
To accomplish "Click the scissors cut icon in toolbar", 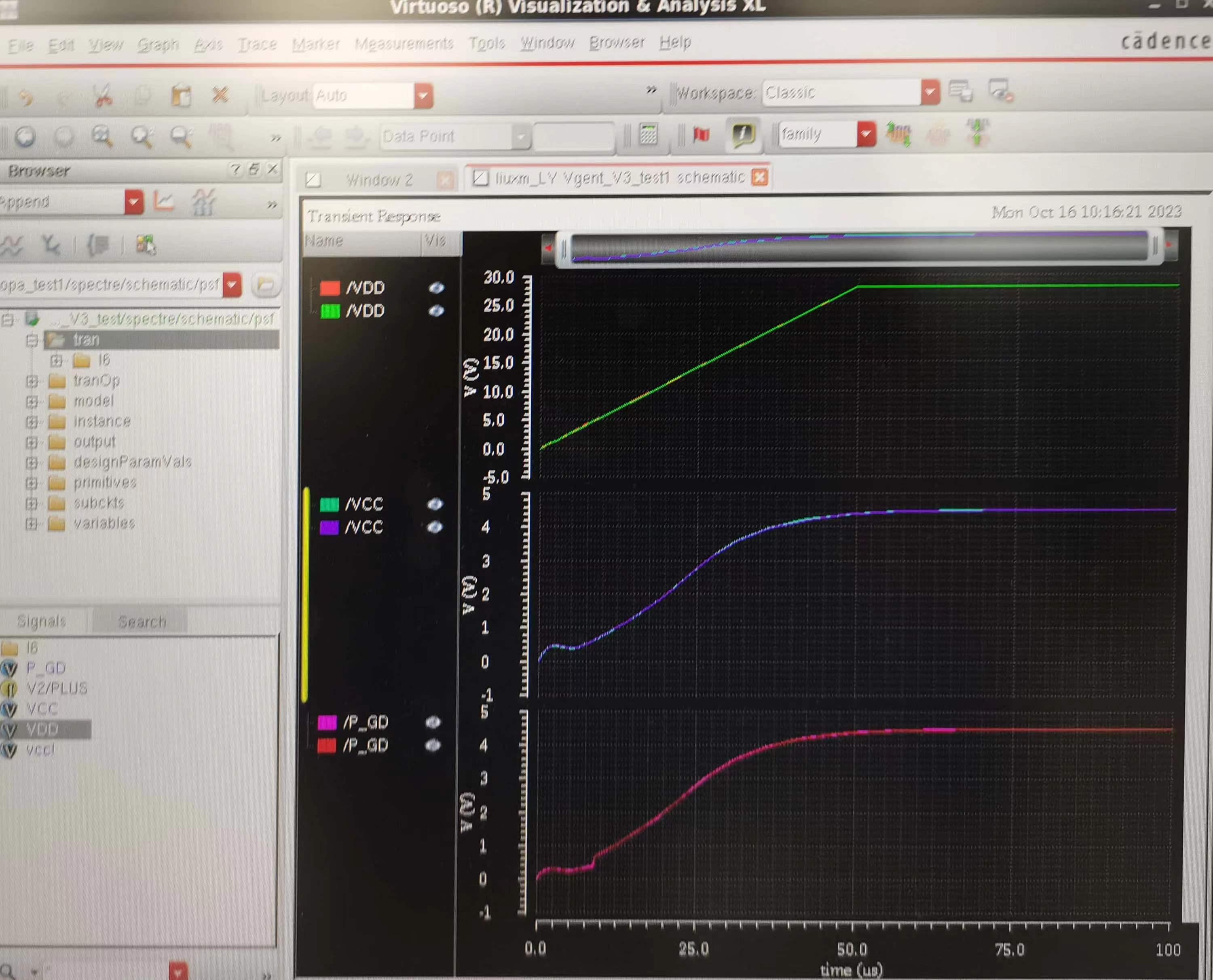I will click(103, 95).
